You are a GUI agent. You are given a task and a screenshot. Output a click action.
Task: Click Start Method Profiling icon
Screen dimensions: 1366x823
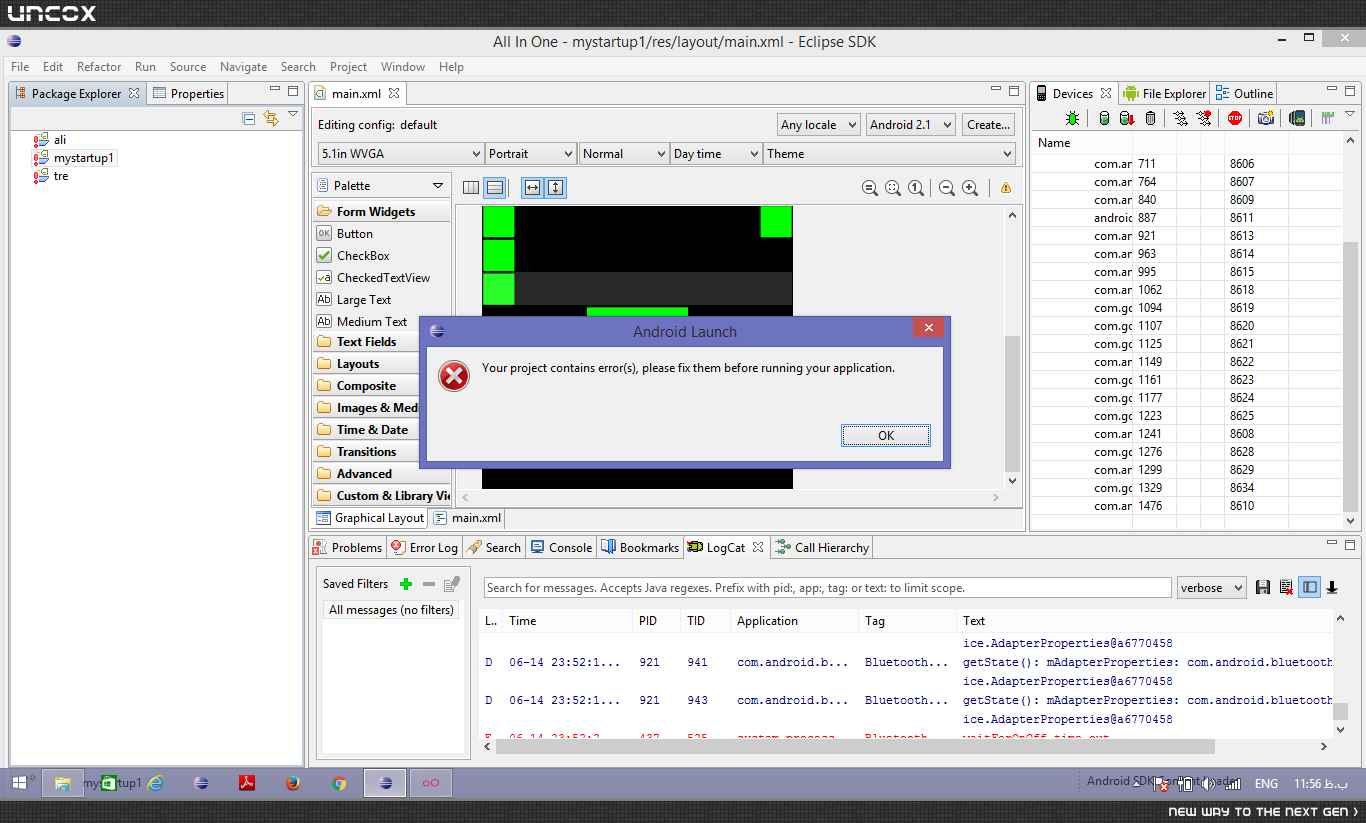click(x=1204, y=118)
